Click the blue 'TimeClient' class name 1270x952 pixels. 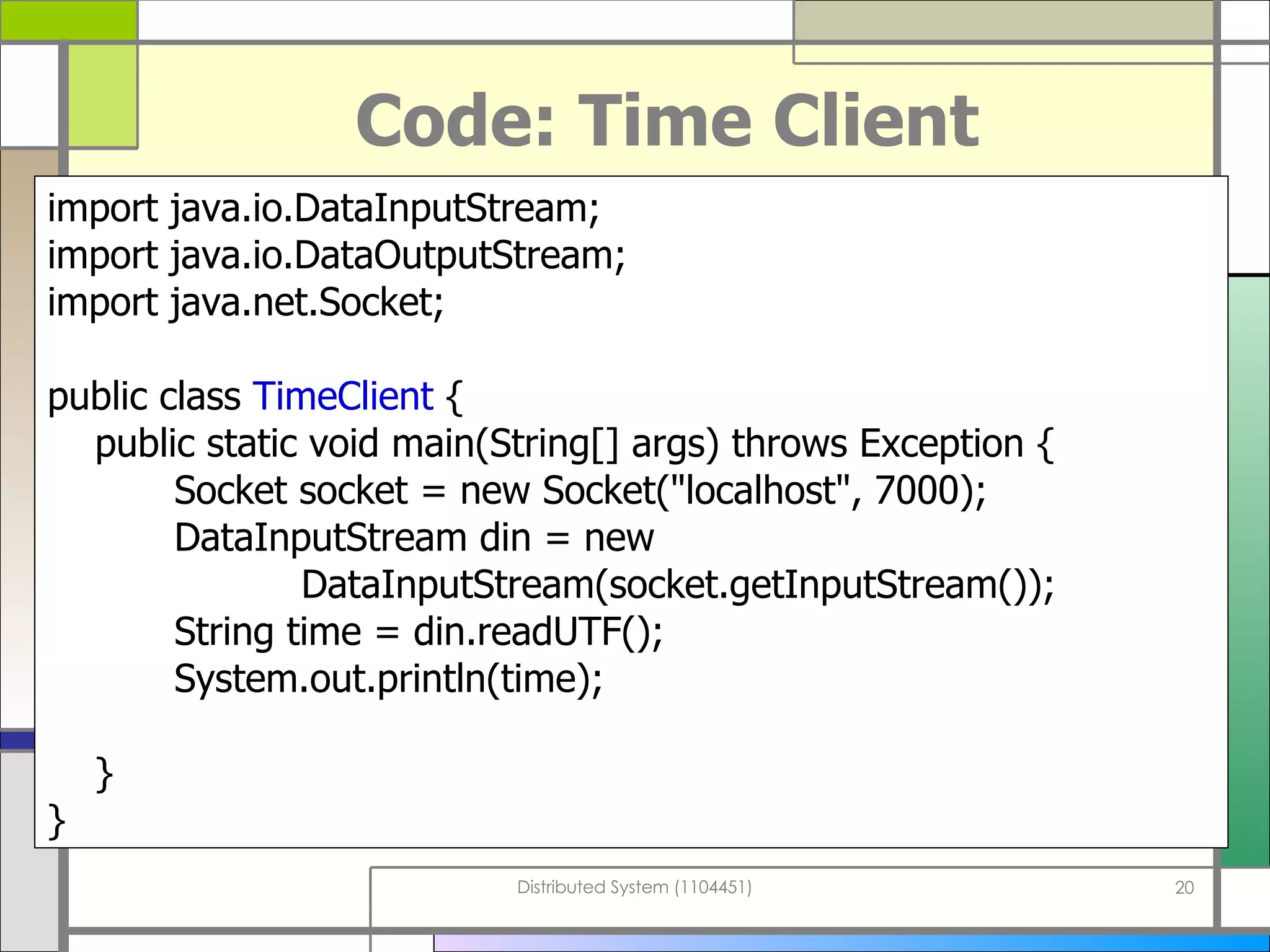(343, 397)
